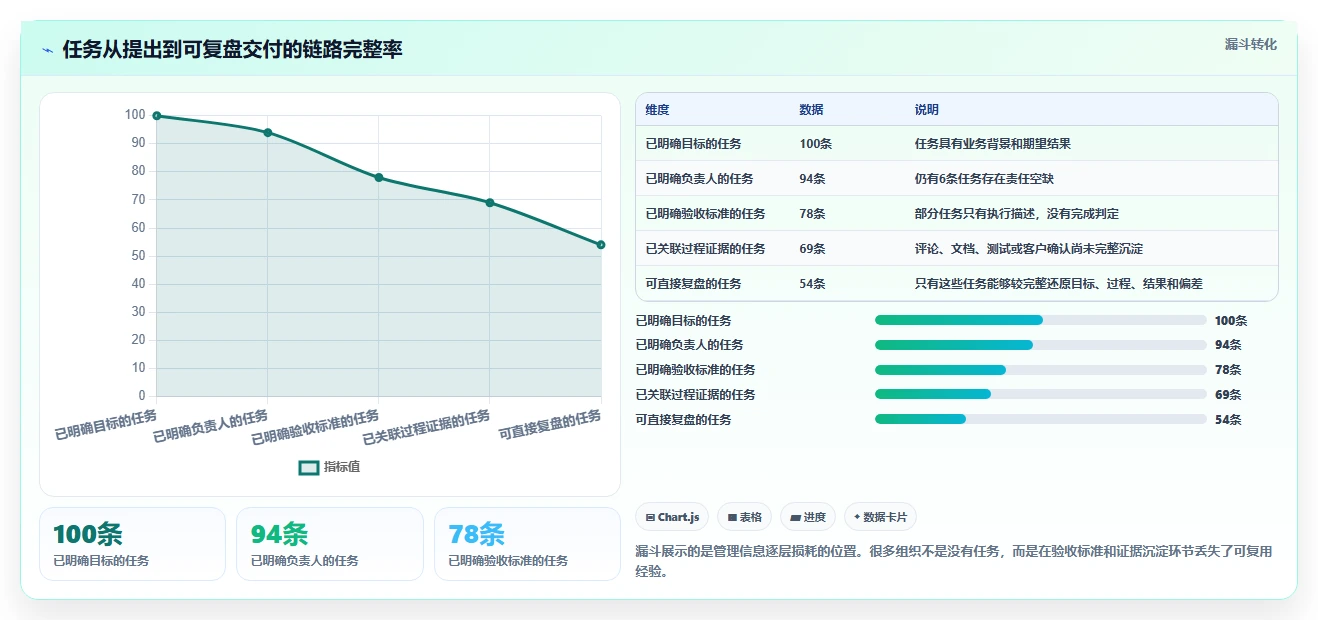
Task: Click the x-axis label 已明确验收标准的任务
Action: (316, 427)
